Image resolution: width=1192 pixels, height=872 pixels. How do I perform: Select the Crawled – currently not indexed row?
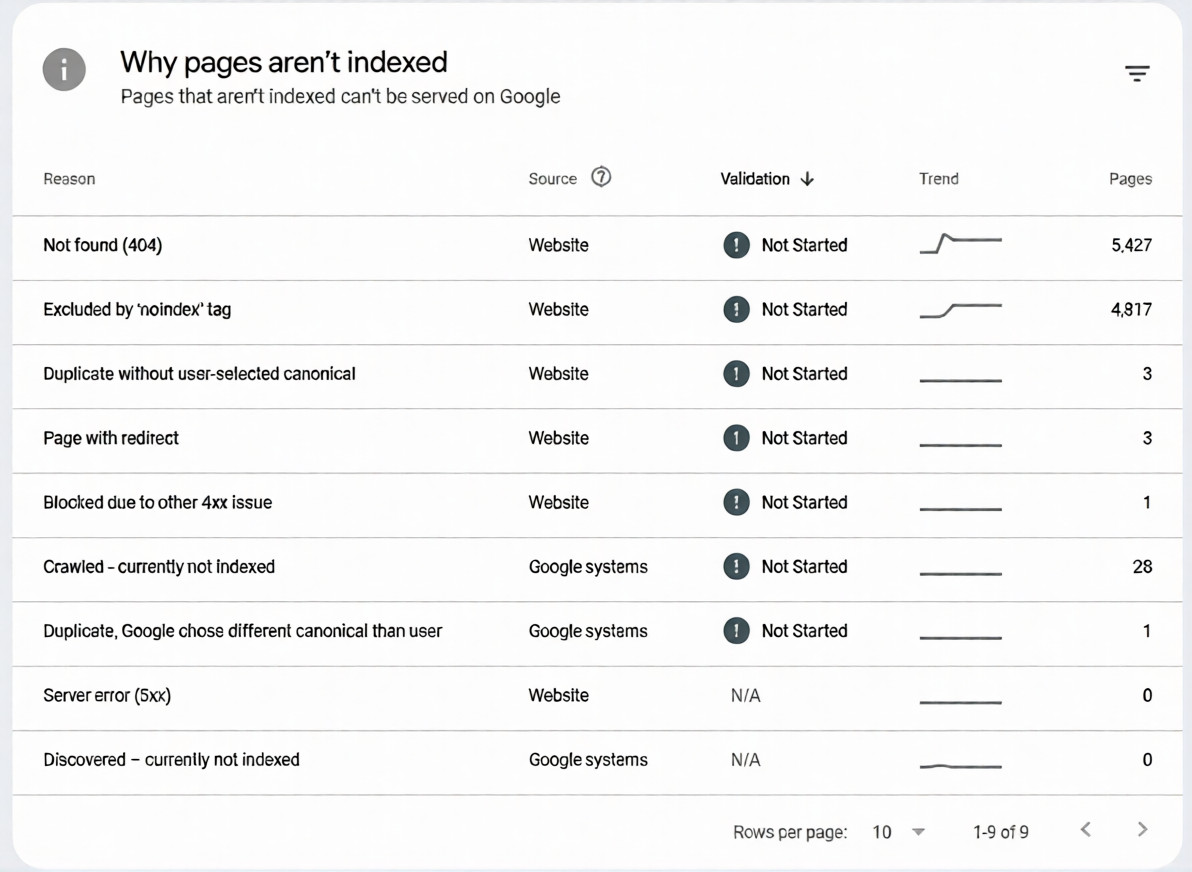pyautogui.click(x=158, y=566)
